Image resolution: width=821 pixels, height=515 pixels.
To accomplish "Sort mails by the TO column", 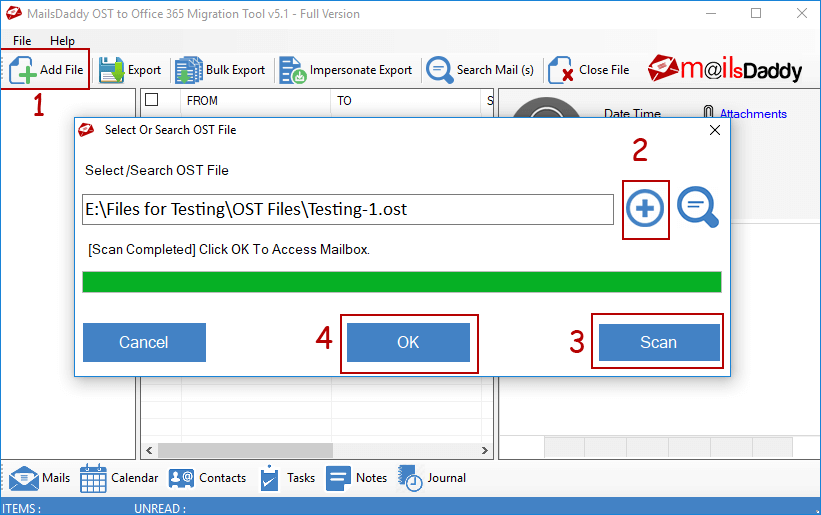I will point(344,100).
